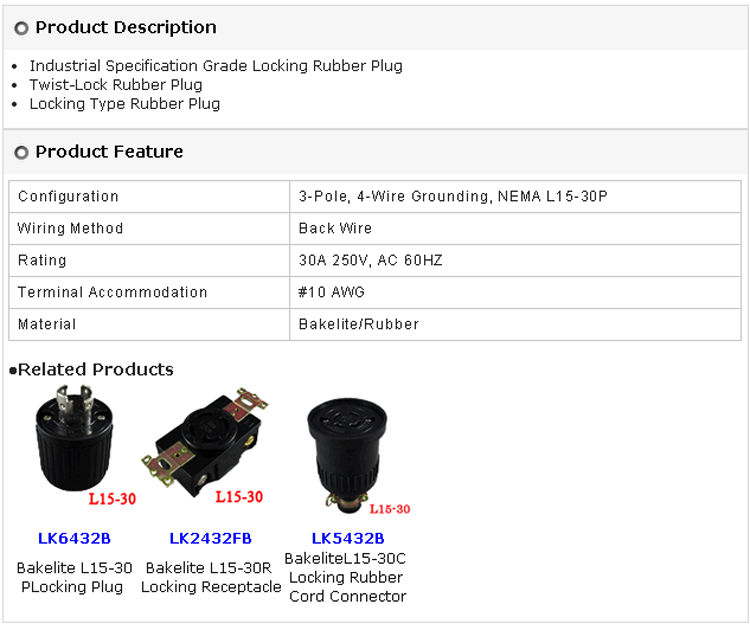The width and height of the screenshot is (750, 630).
Task: Click the Bakelite/Rubber material value
Action: tap(358, 325)
